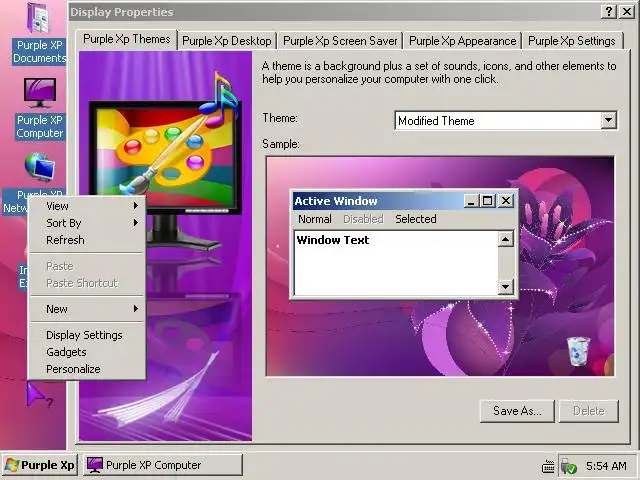Screen dimensions: 640x480
Task: Click the security shield tray icon
Action: pos(568,466)
